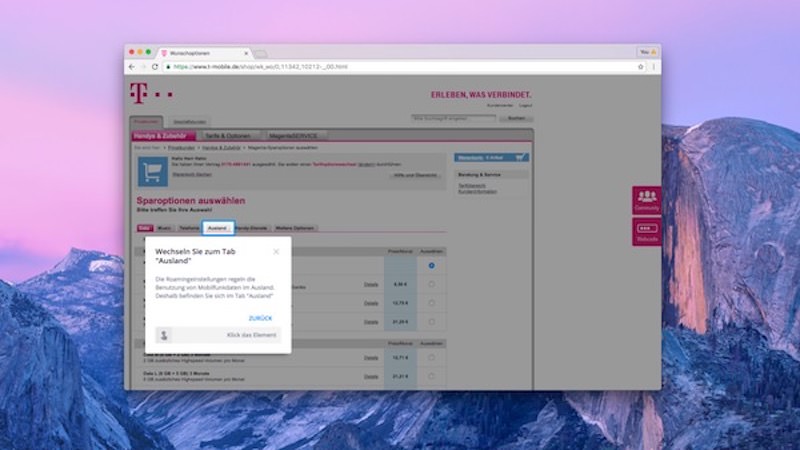The image size is (800, 450).
Task: Bookmark the page with the star icon
Action: point(641,67)
